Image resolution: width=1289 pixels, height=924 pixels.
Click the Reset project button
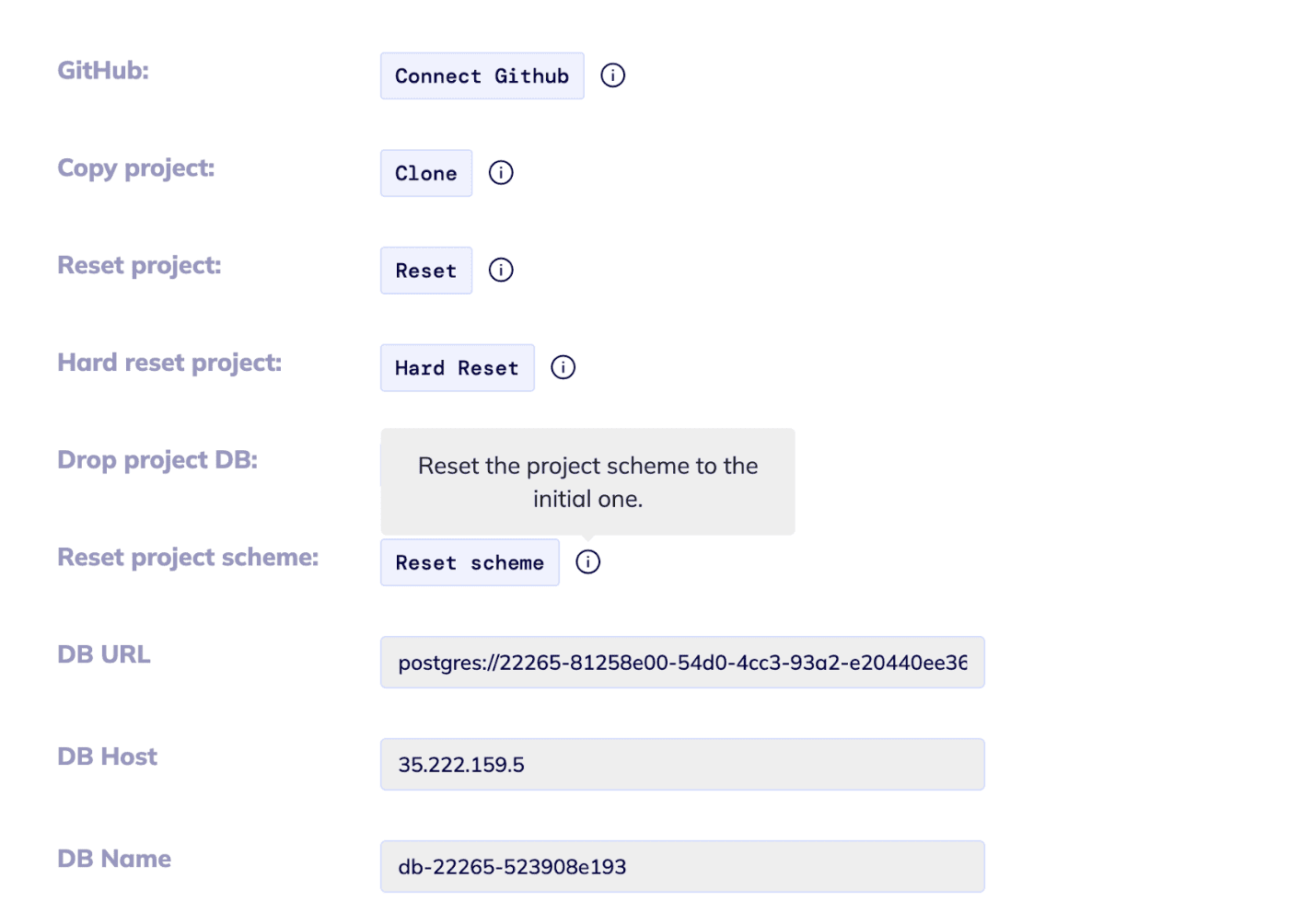point(426,271)
